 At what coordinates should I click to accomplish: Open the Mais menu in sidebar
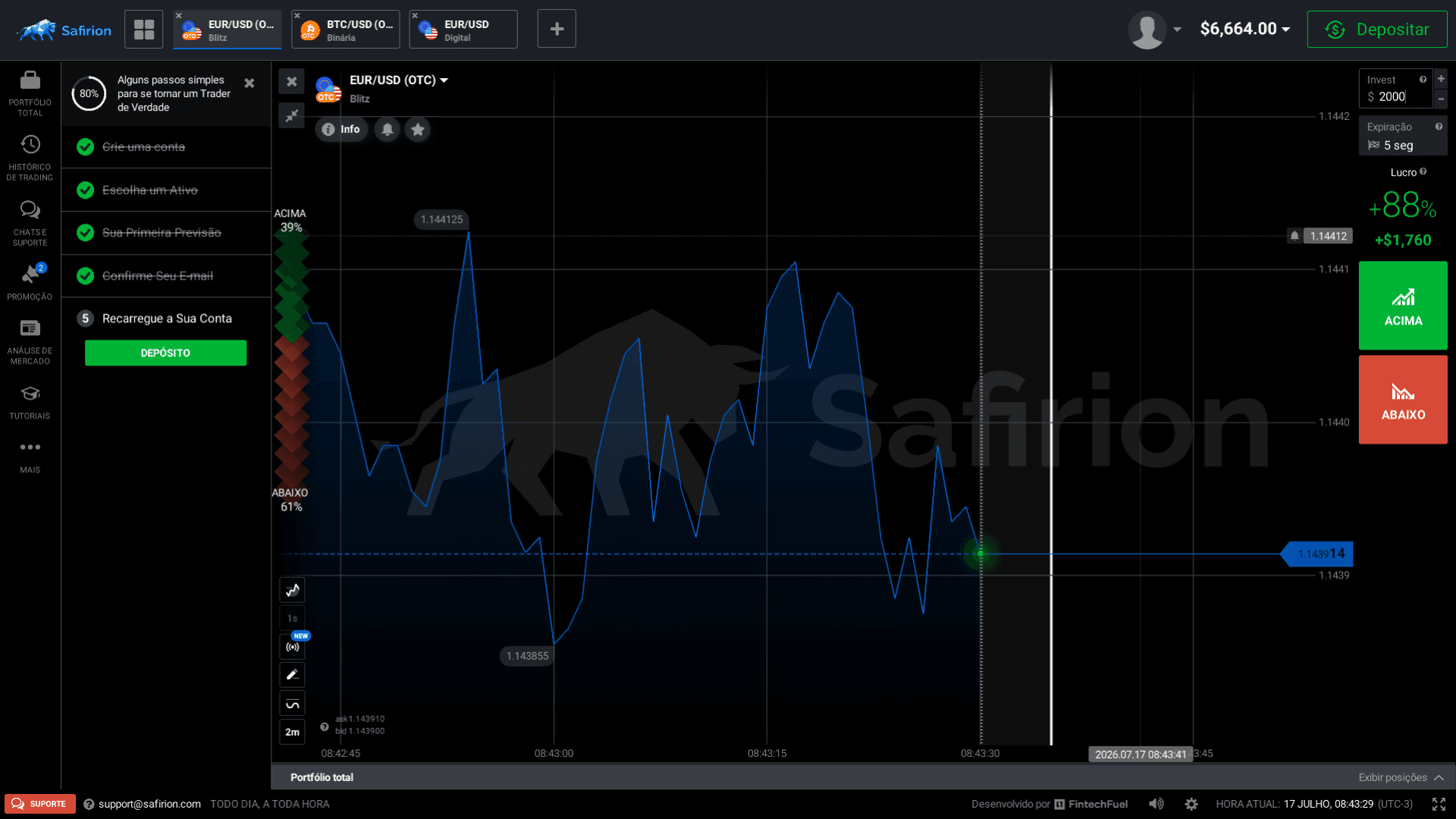pyautogui.click(x=30, y=457)
